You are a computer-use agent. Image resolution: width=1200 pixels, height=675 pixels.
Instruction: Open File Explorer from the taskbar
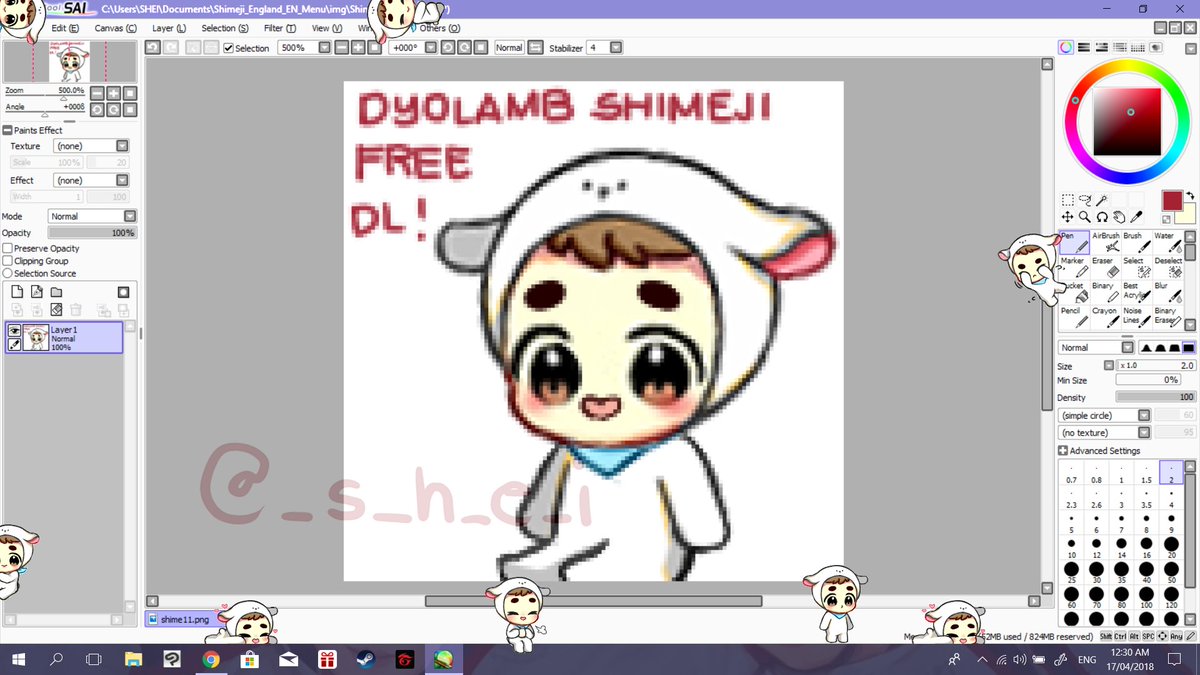[x=133, y=660]
